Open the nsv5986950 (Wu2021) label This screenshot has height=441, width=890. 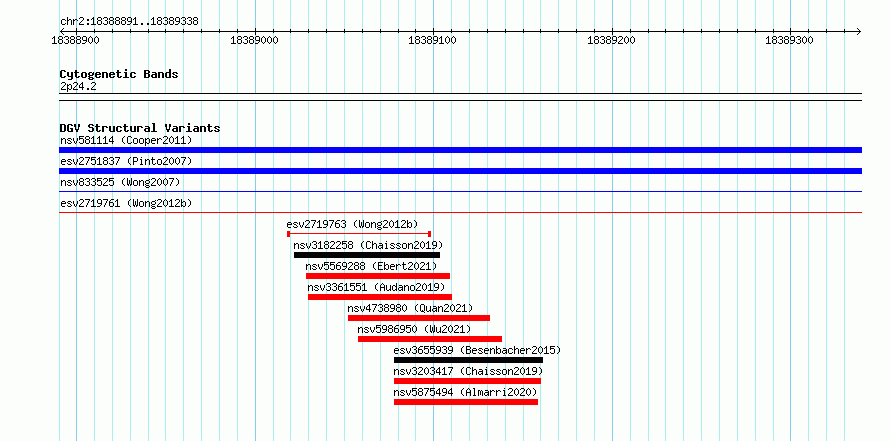pos(414,329)
